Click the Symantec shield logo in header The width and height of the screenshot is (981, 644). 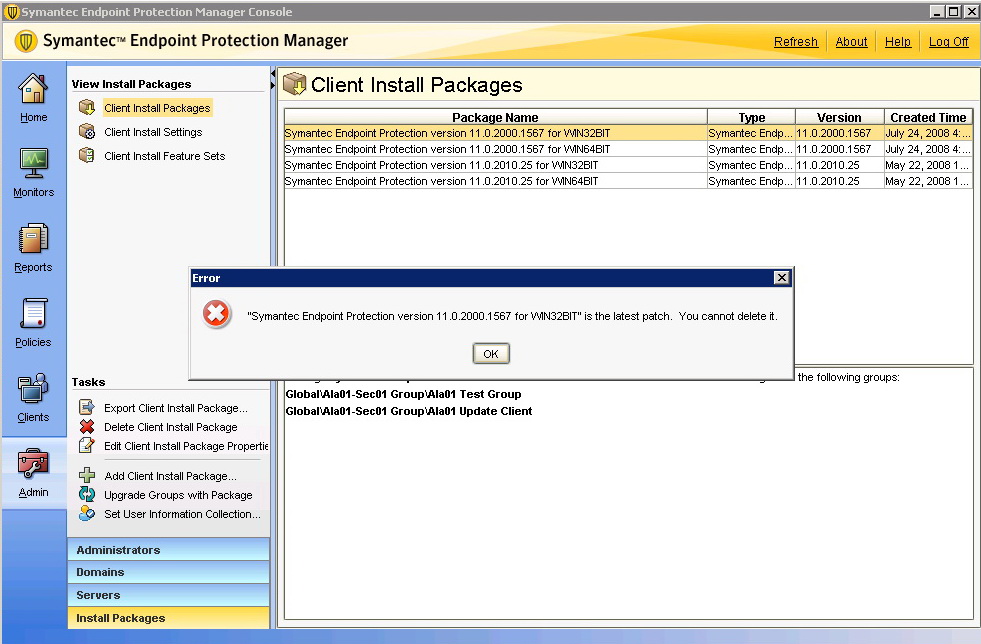click(26, 41)
